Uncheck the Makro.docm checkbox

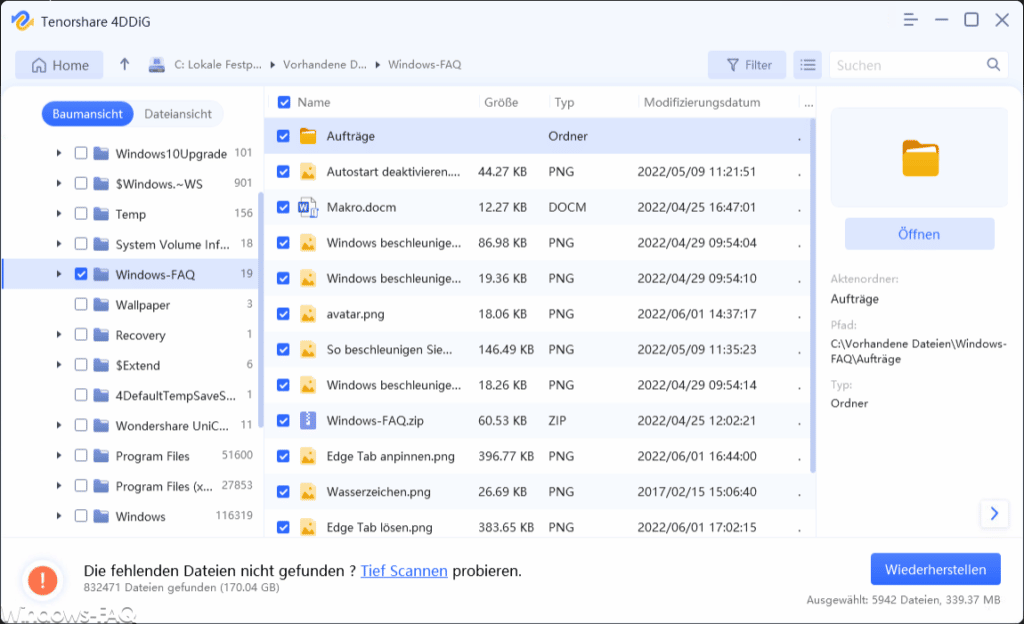click(283, 207)
